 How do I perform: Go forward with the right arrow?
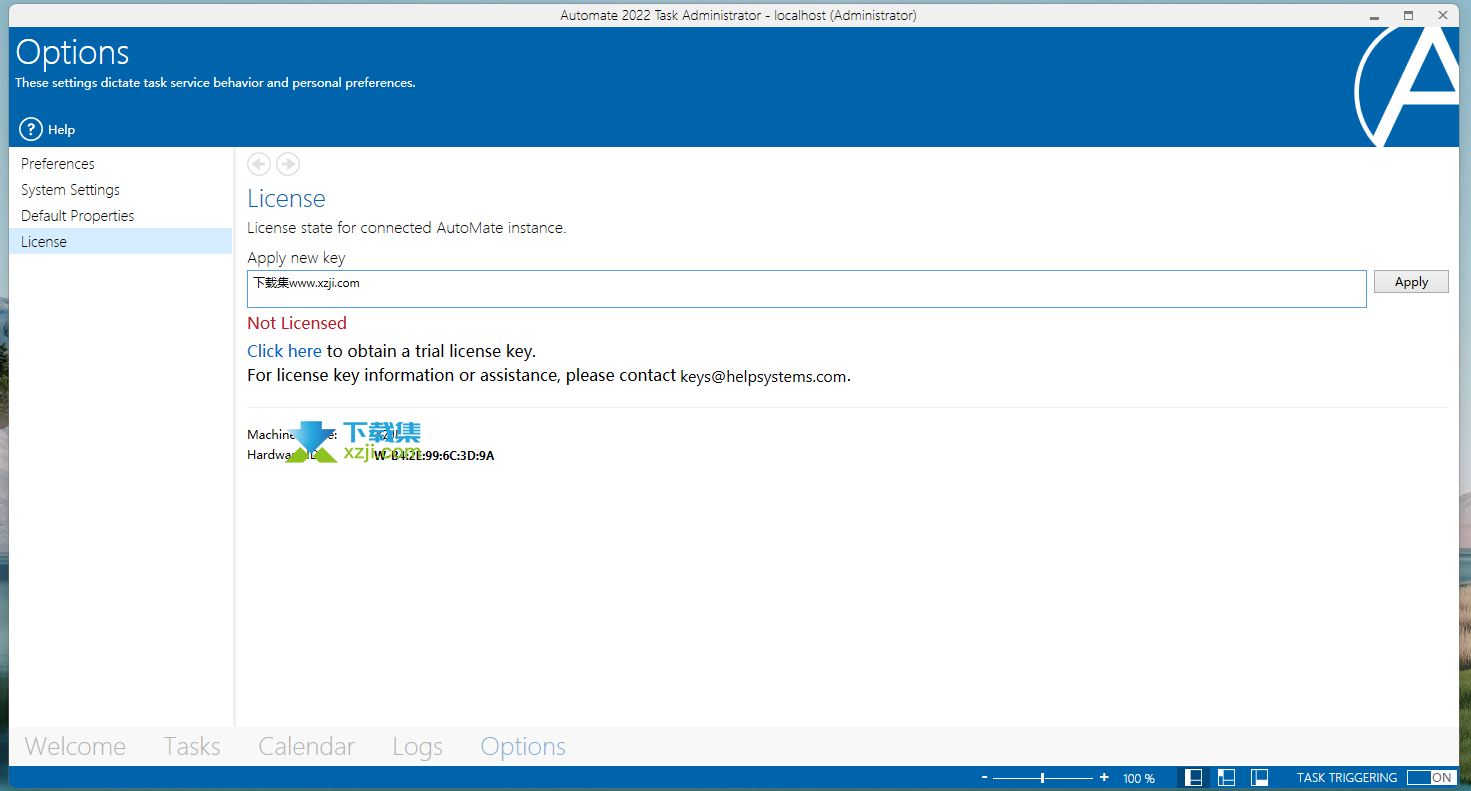pos(288,164)
